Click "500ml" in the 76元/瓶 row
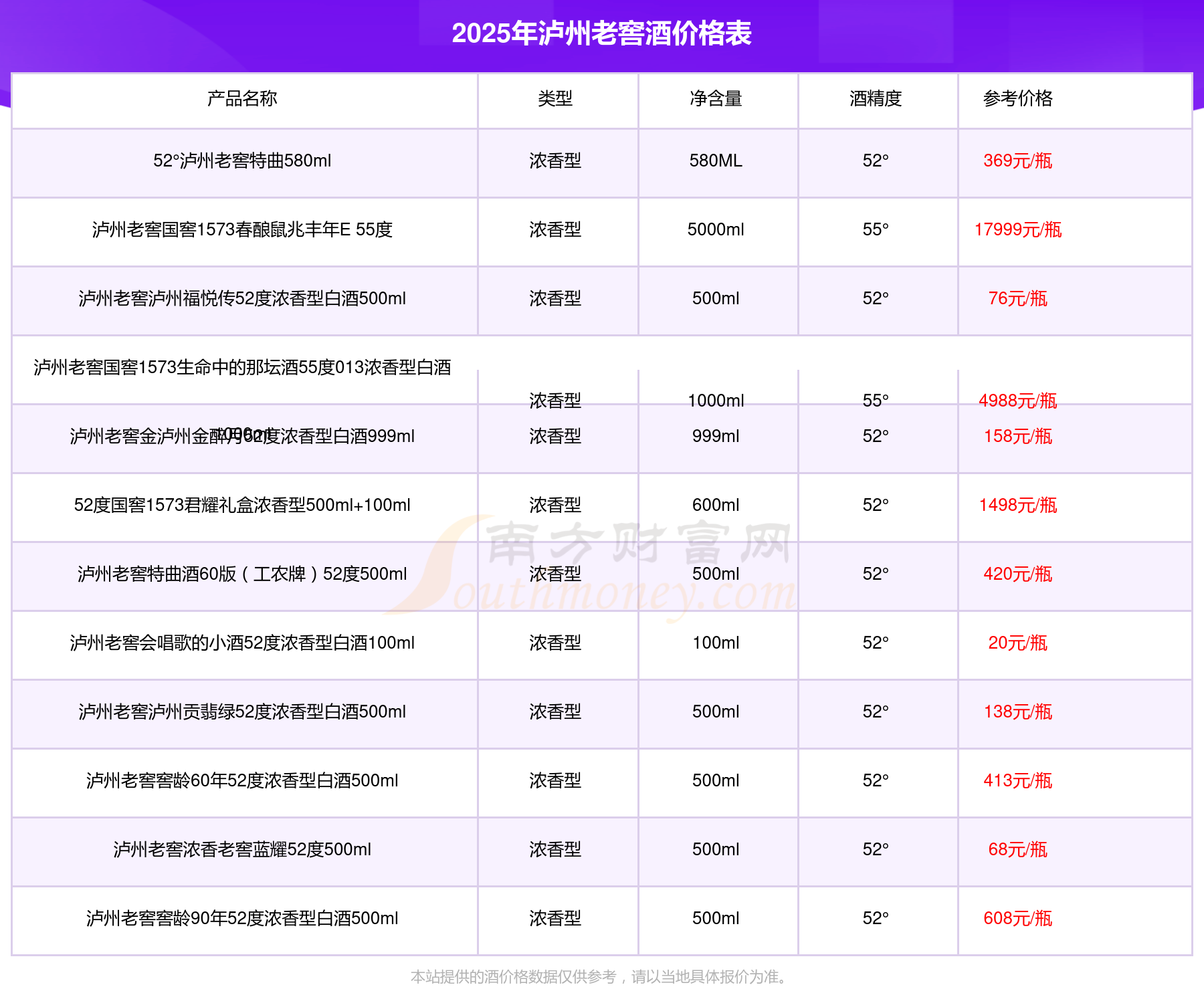The width and height of the screenshot is (1204, 987). point(716,299)
